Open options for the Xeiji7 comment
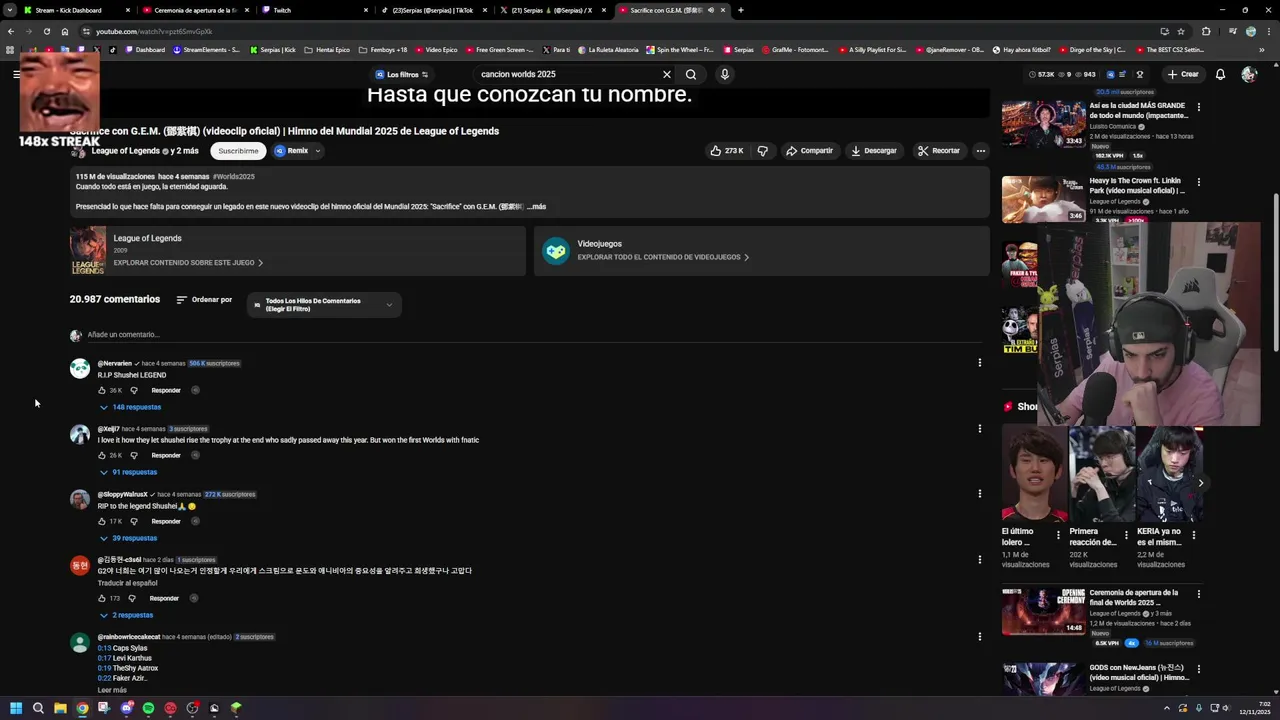The image size is (1280, 720). tap(979, 428)
